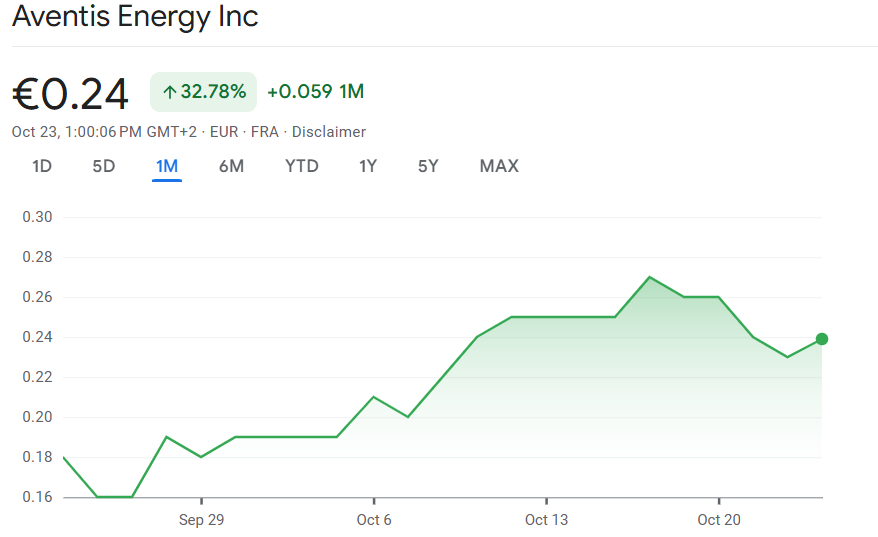Image resolution: width=878 pixels, height=537 pixels.
Task: Click the active 1M range tab
Action: 167,166
